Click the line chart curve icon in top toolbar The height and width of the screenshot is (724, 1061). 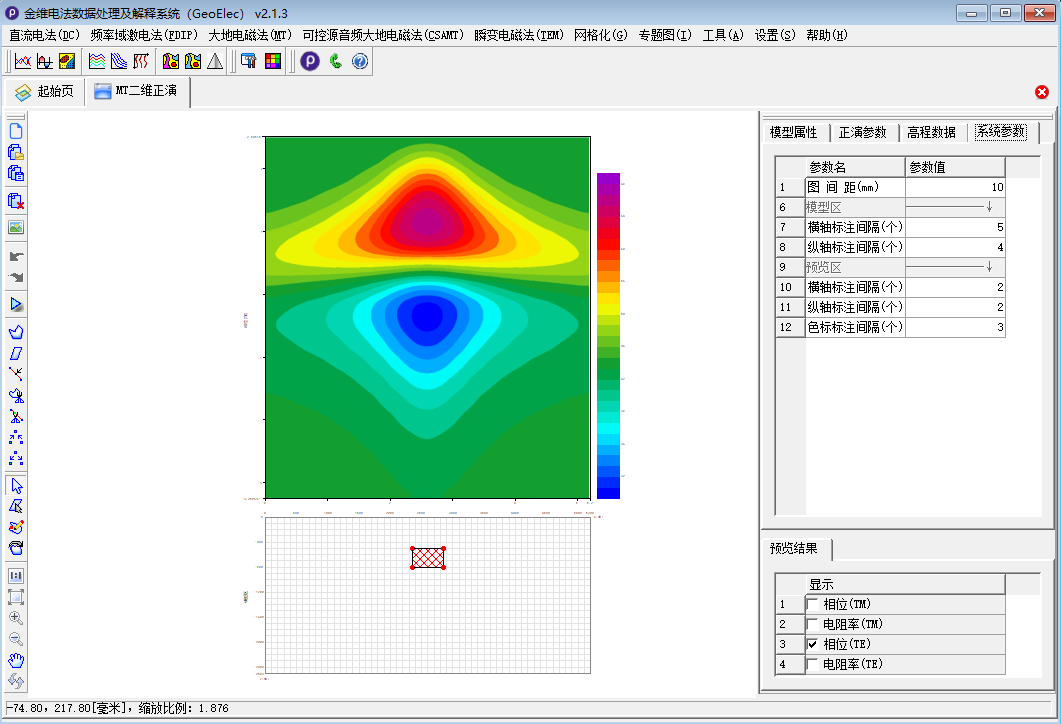pyautogui.click(x=23, y=62)
